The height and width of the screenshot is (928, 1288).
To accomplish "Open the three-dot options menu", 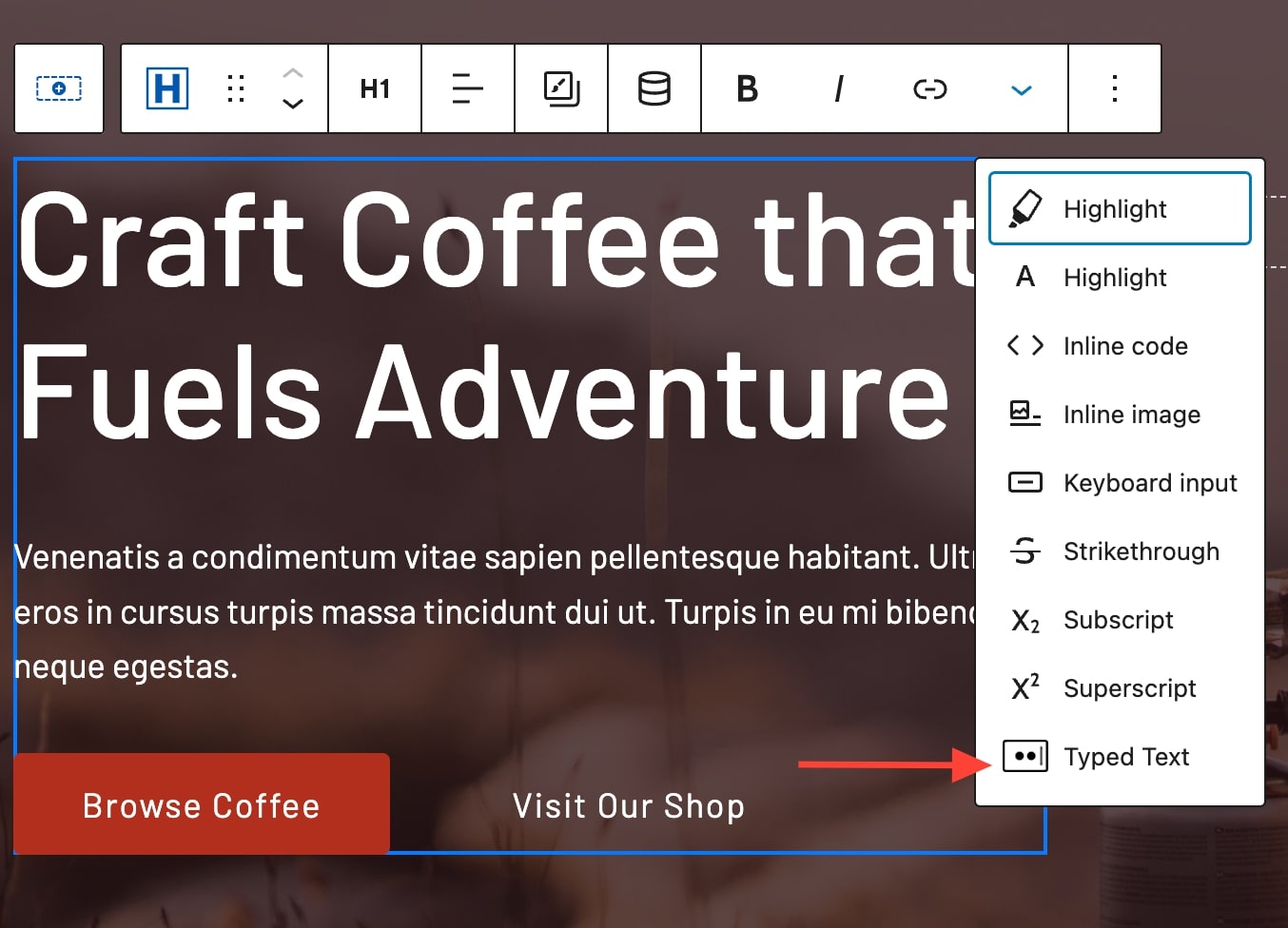I will tap(1114, 88).
